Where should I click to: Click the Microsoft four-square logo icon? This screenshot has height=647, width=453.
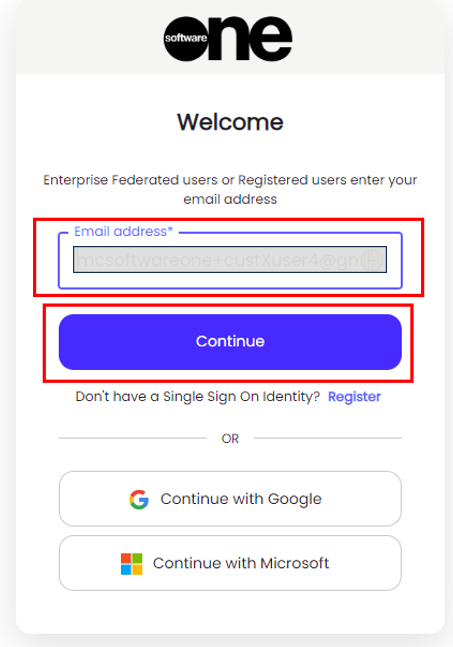(132, 564)
